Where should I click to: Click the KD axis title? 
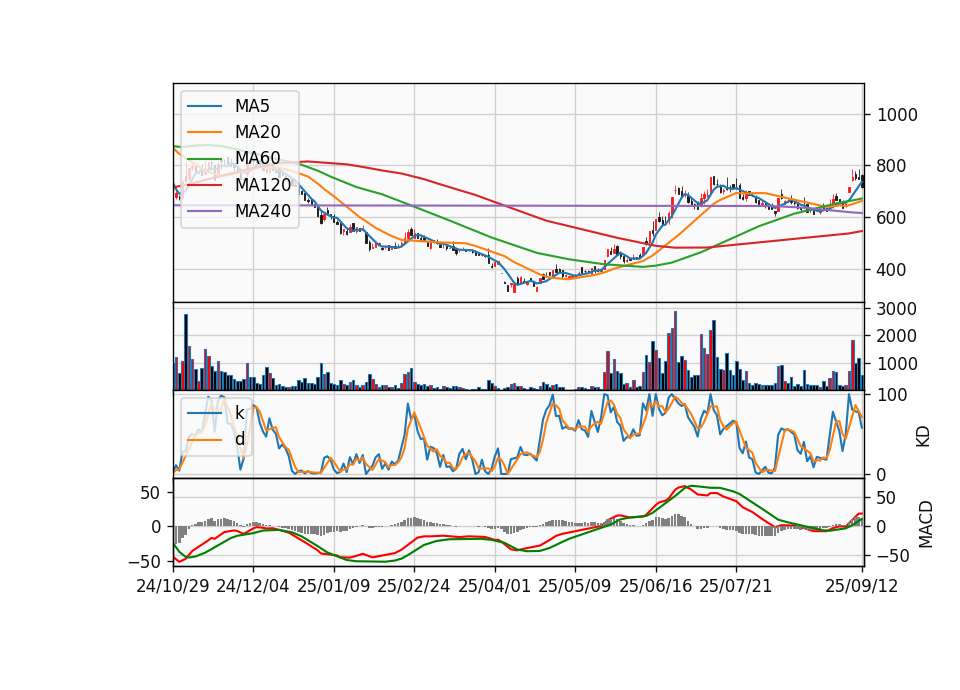pos(923,437)
